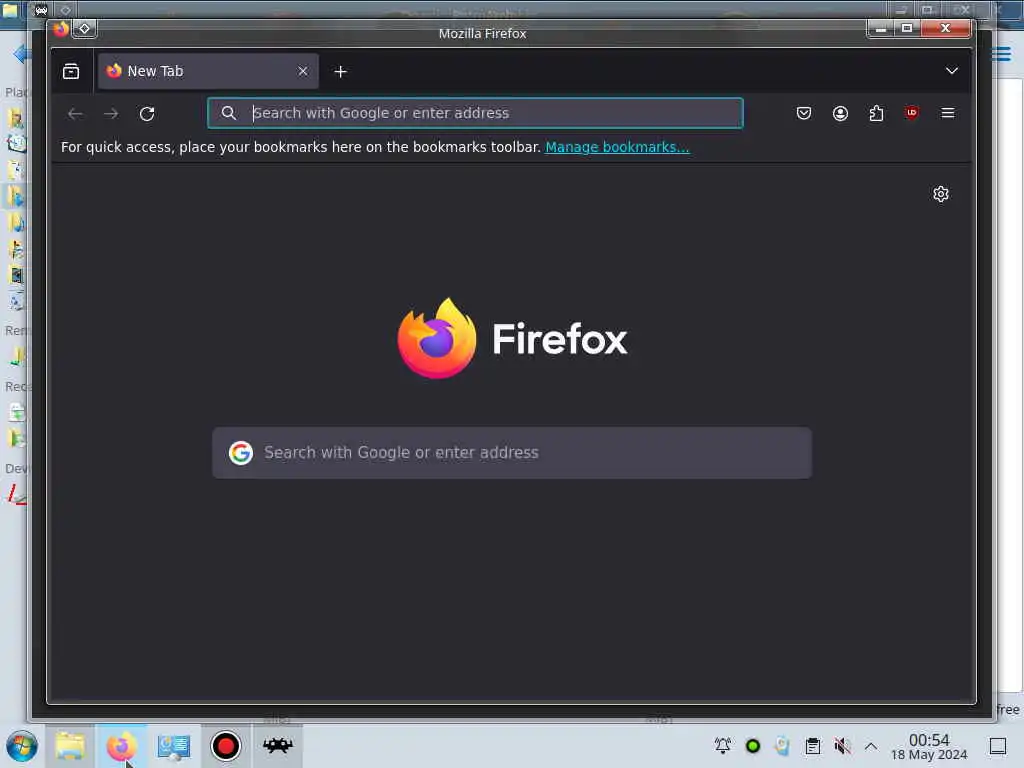
Task: Expand the list all tabs chevron
Action: [x=952, y=71]
